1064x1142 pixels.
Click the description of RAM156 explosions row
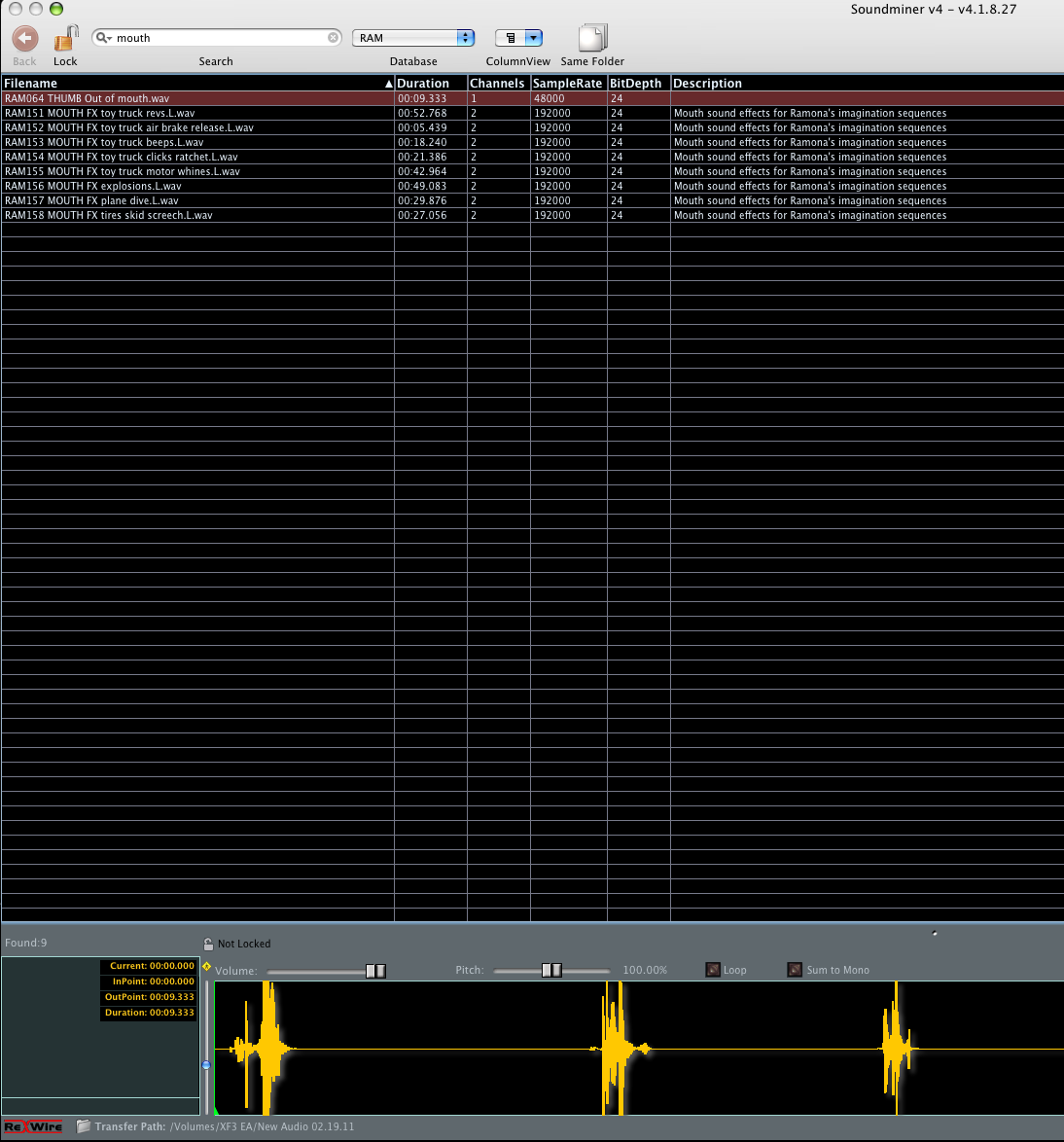tap(810, 186)
